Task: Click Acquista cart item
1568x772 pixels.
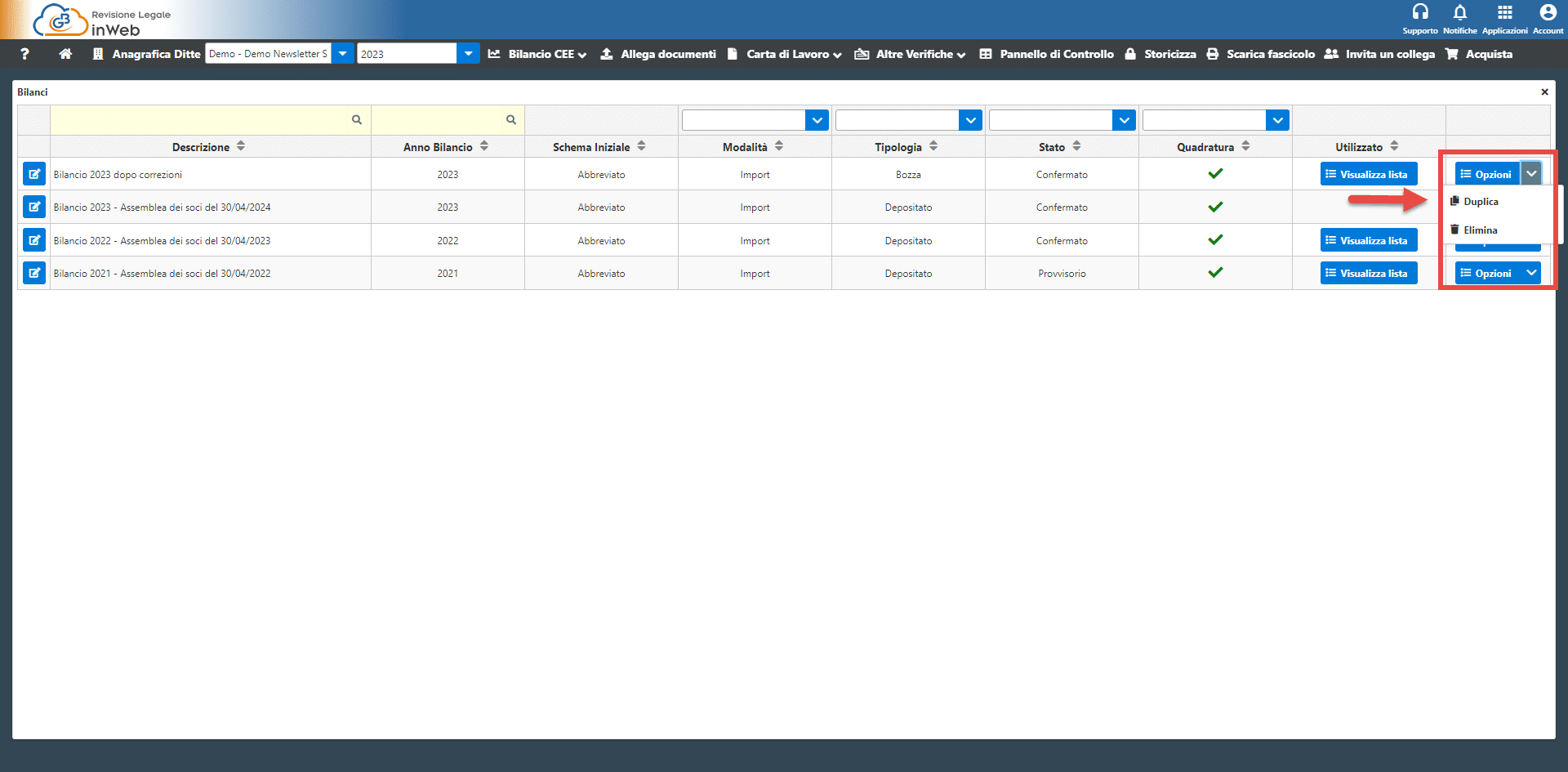Action: [x=1479, y=54]
